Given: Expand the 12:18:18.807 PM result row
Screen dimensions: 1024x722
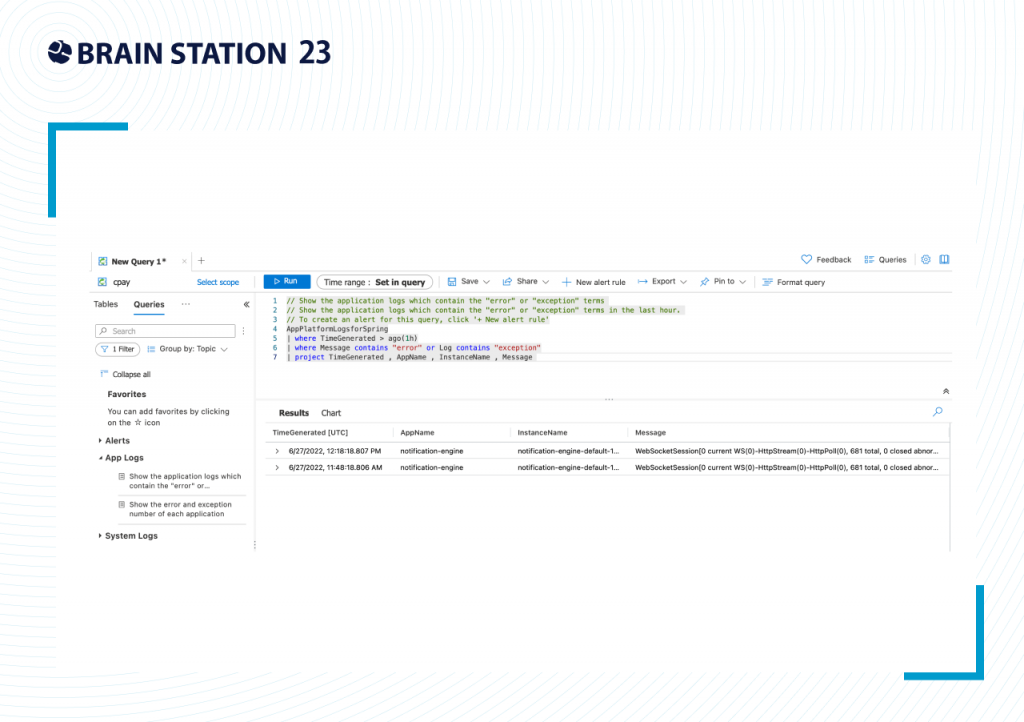Looking at the screenshot, I should click(277, 451).
